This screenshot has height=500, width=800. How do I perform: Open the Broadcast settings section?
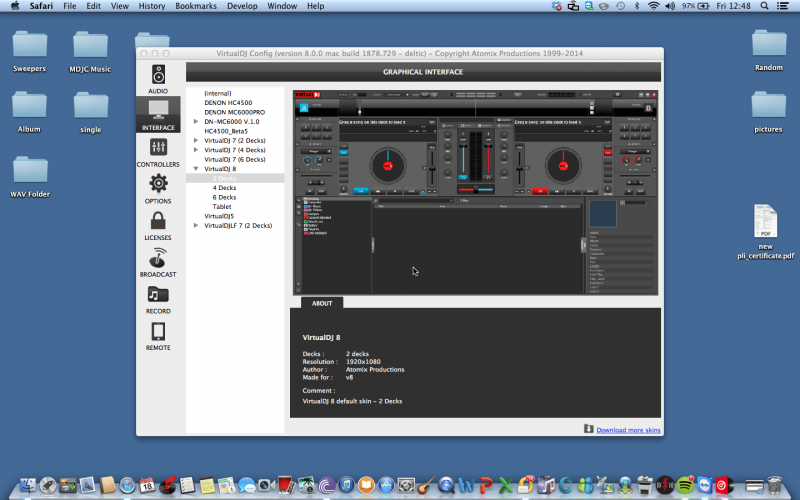click(x=158, y=261)
